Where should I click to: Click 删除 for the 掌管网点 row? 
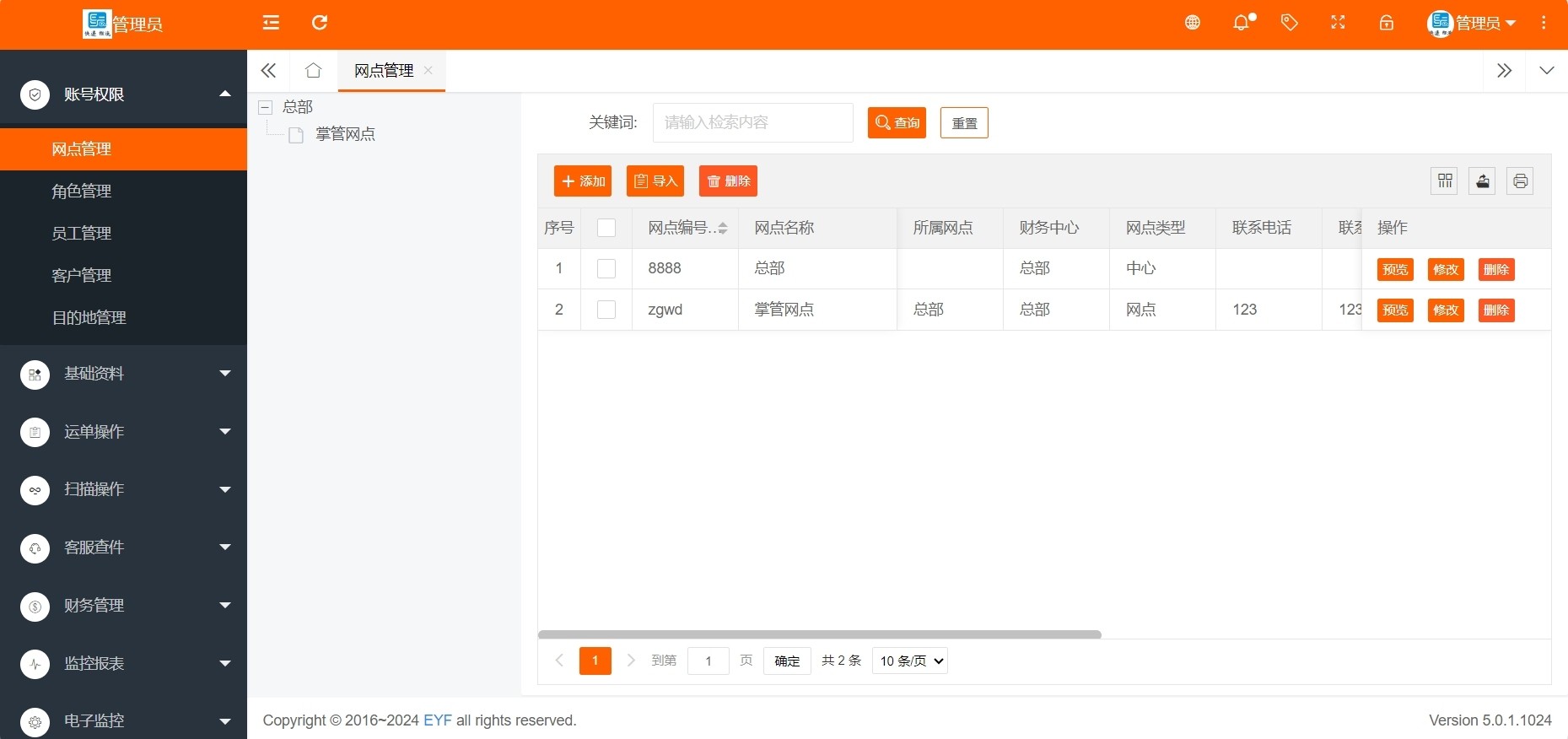1496,310
